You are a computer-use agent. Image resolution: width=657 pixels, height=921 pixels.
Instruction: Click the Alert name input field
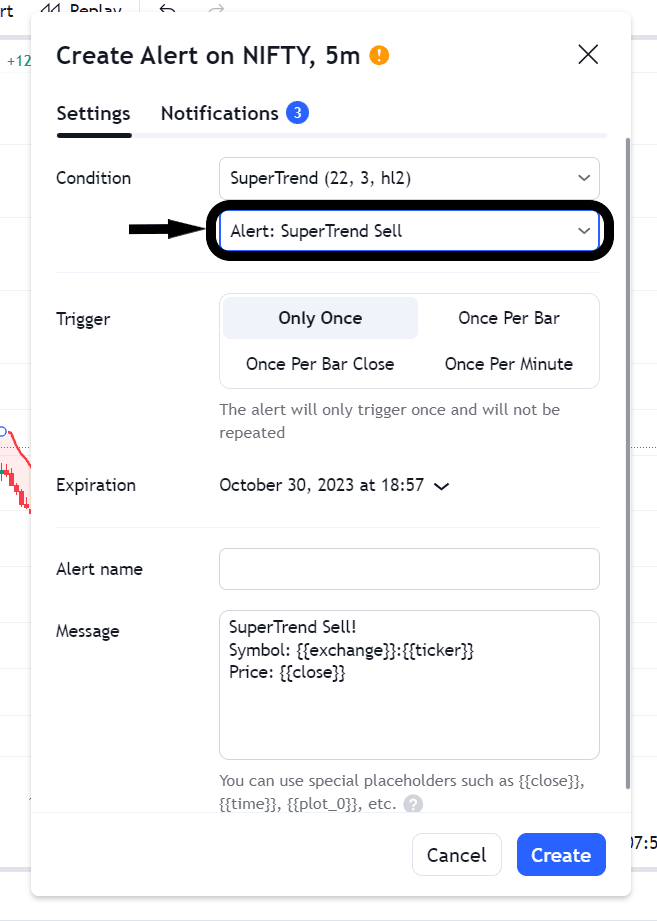click(409, 569)
